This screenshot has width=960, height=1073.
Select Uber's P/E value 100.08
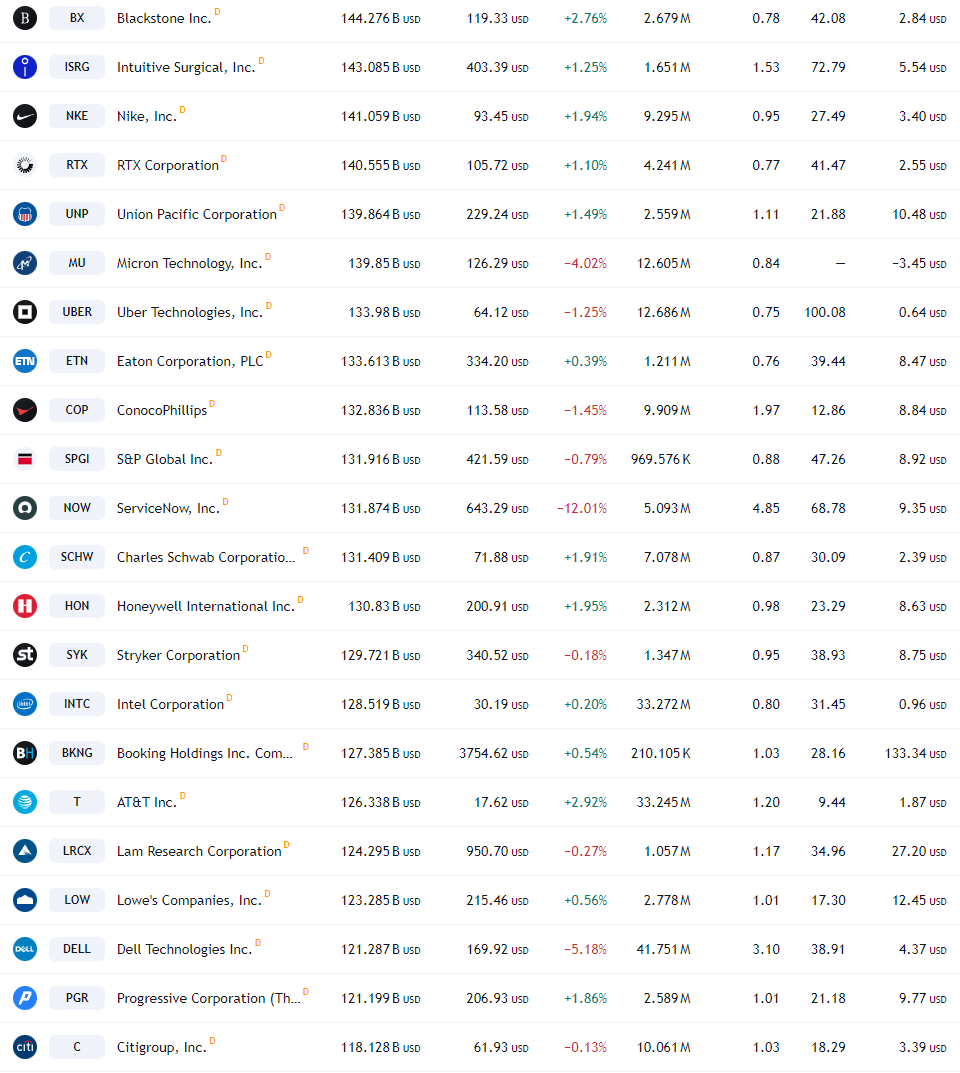(825, 313)
